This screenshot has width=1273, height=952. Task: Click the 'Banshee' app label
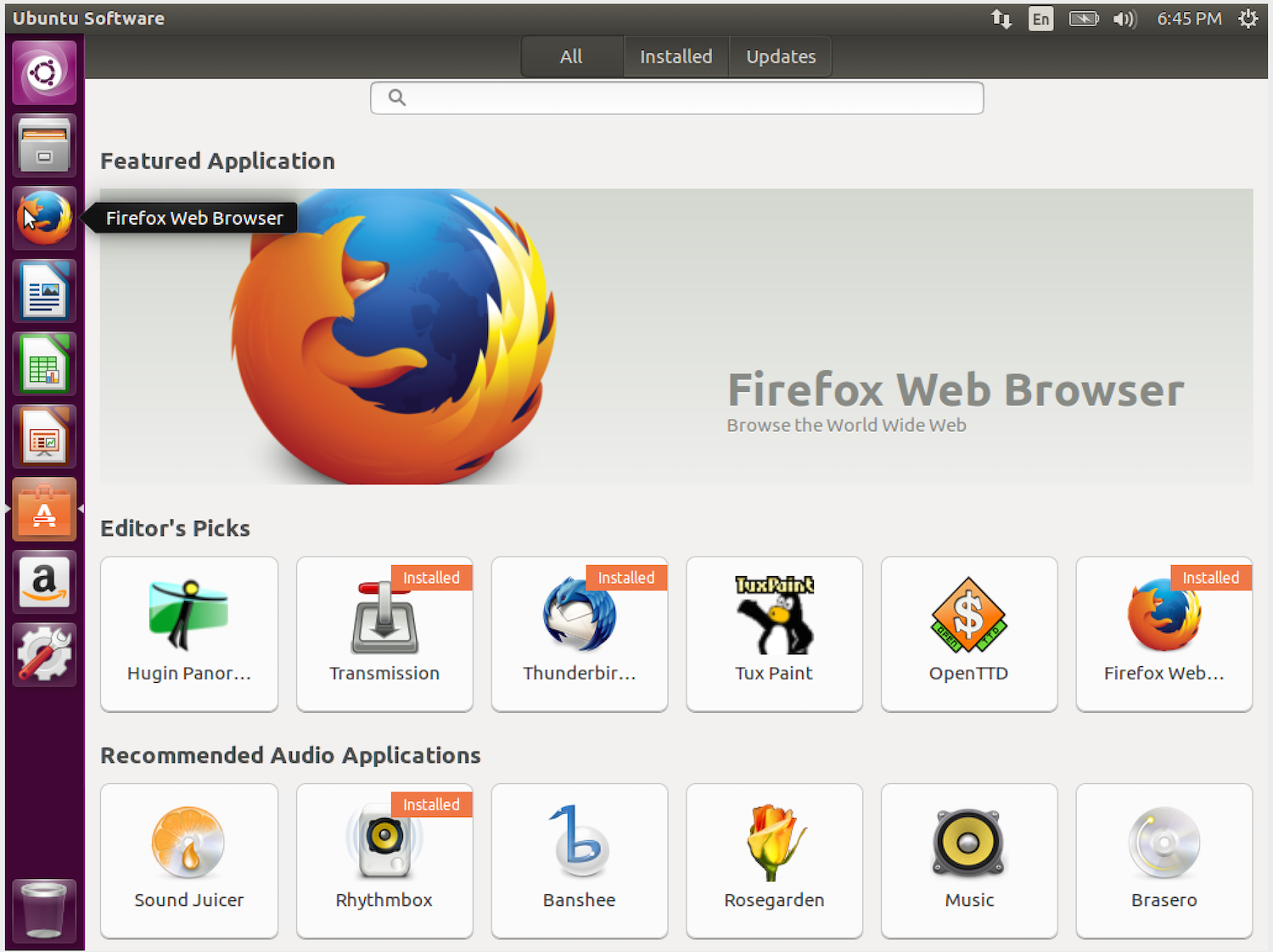tap(580, 900)
